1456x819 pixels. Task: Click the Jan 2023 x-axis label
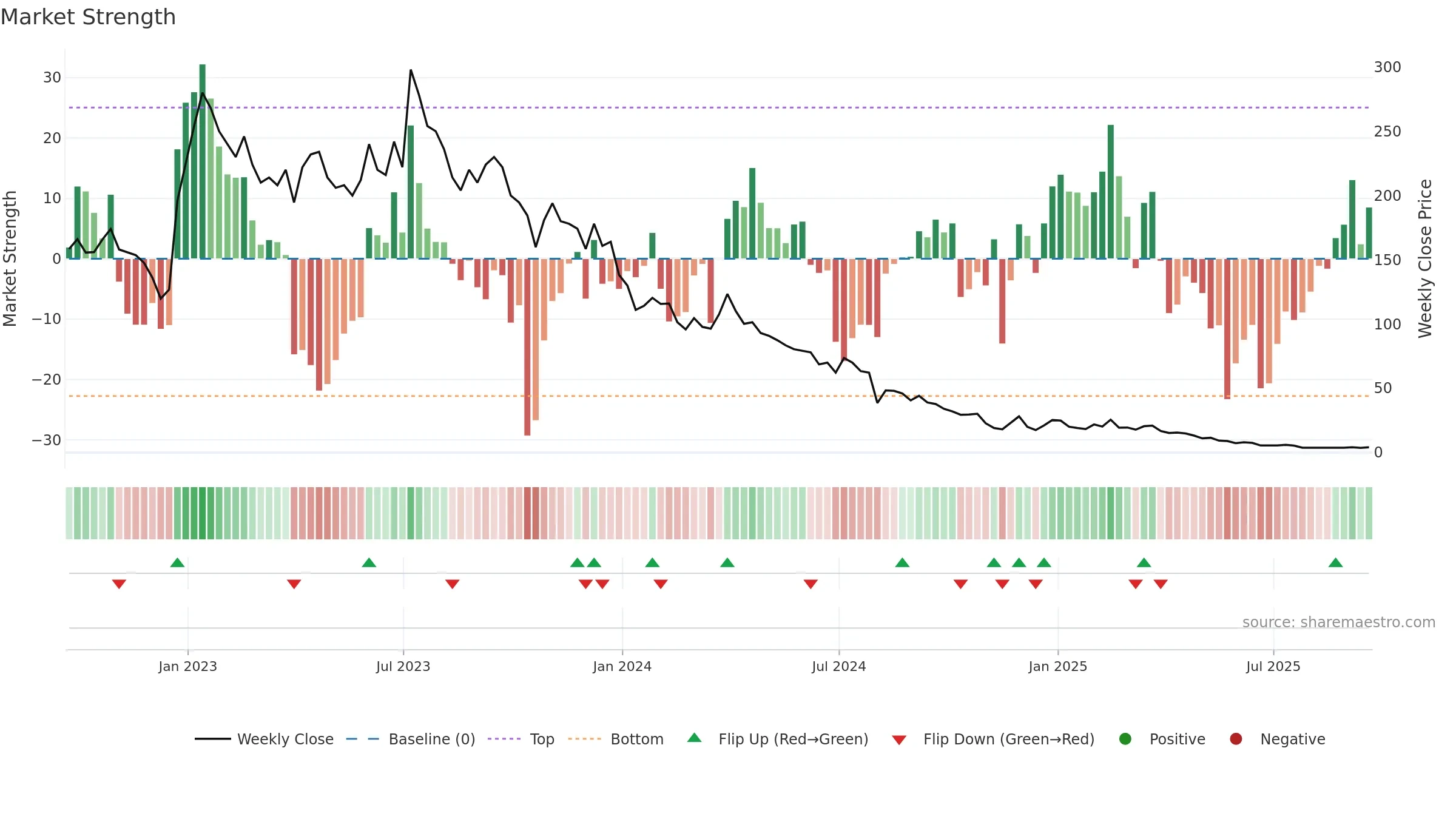(187, 667)
